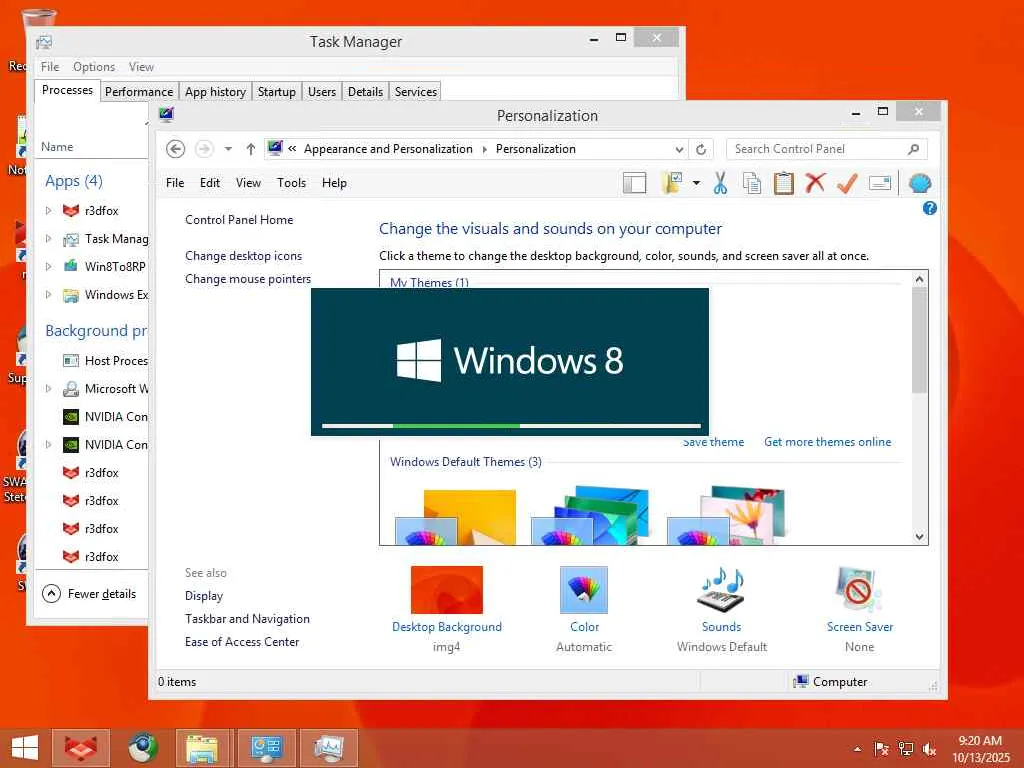Select the flower Windows default theme
The width and height of the screenshot is (1024, 768).
(726, 516)
